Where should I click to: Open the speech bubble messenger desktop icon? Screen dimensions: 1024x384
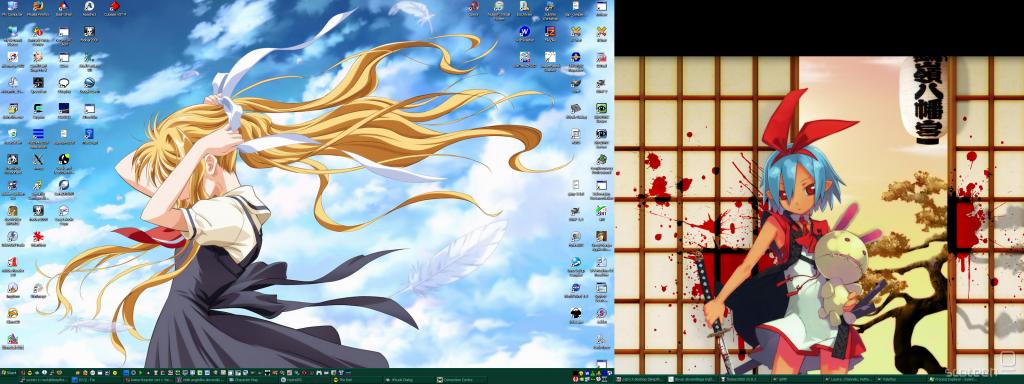[63, 82]
